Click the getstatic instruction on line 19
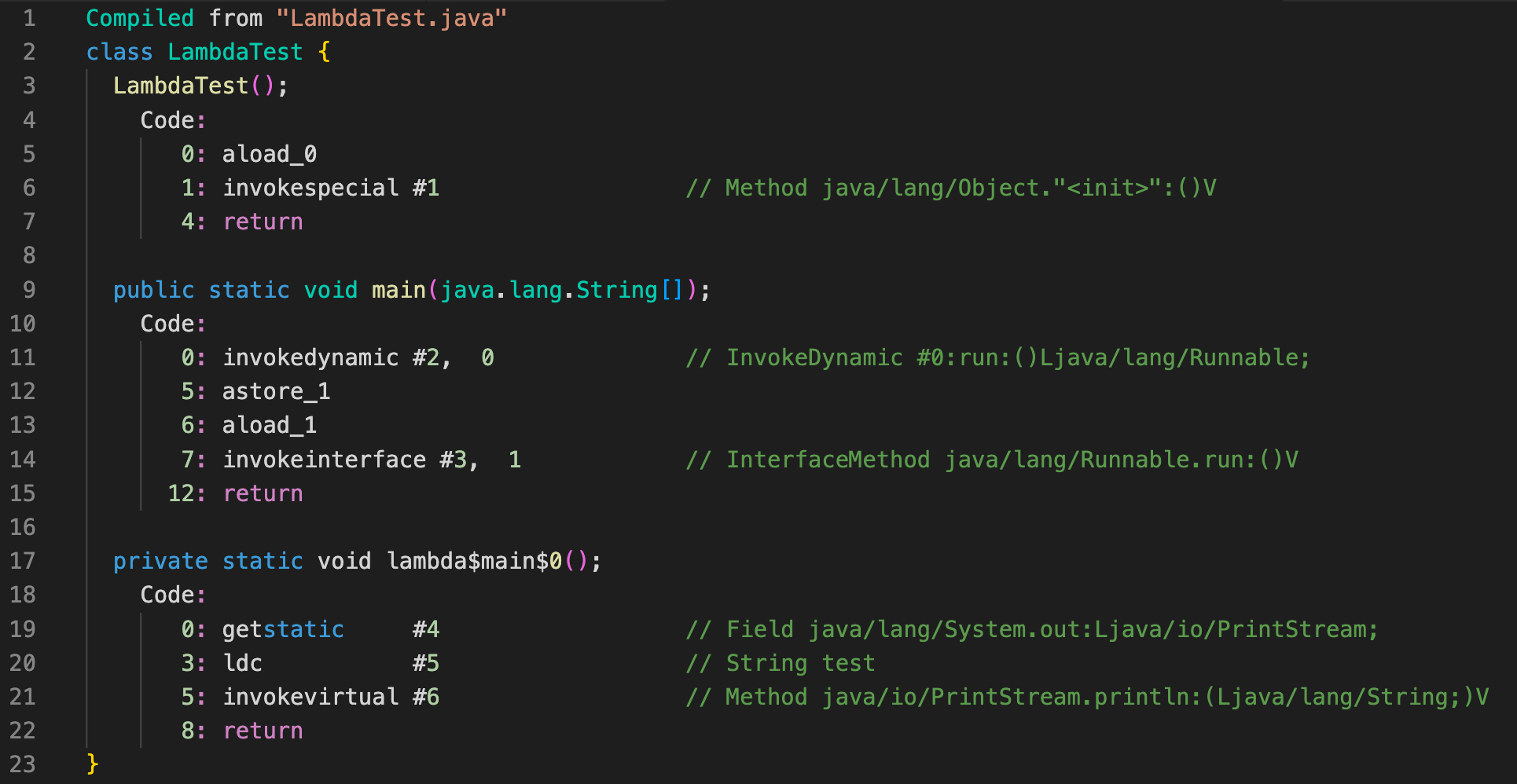The width and height of the screenshot is (1517, 784). (x=283, y=629)
